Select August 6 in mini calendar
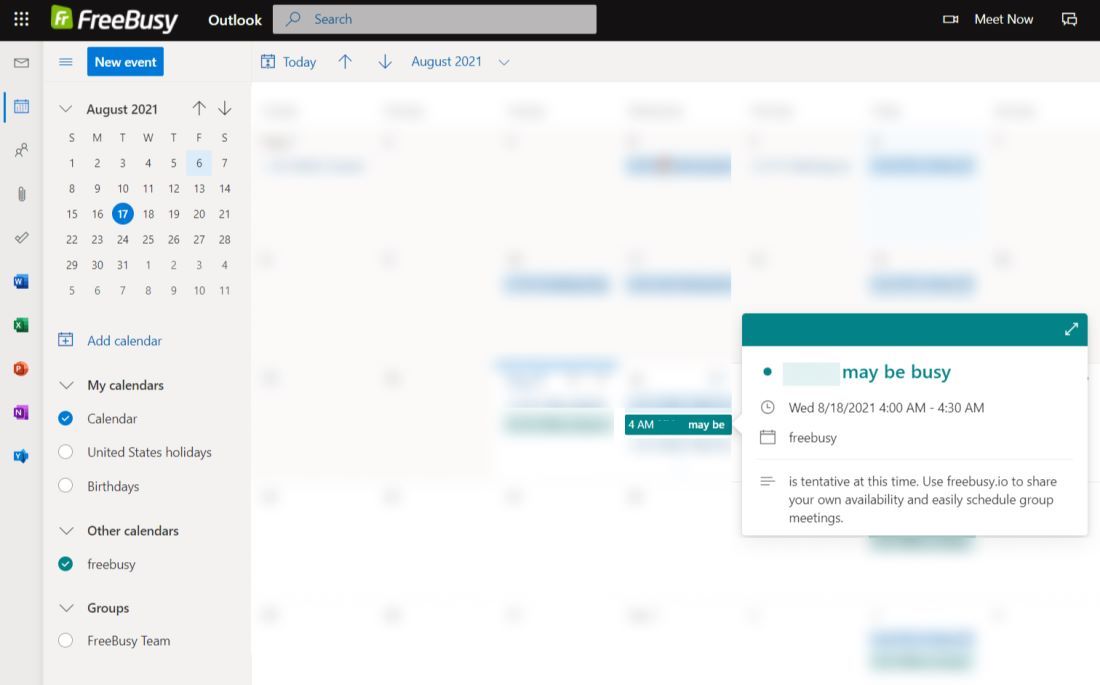The height and width of the screenshot is (685, 1100). (199, 163)
